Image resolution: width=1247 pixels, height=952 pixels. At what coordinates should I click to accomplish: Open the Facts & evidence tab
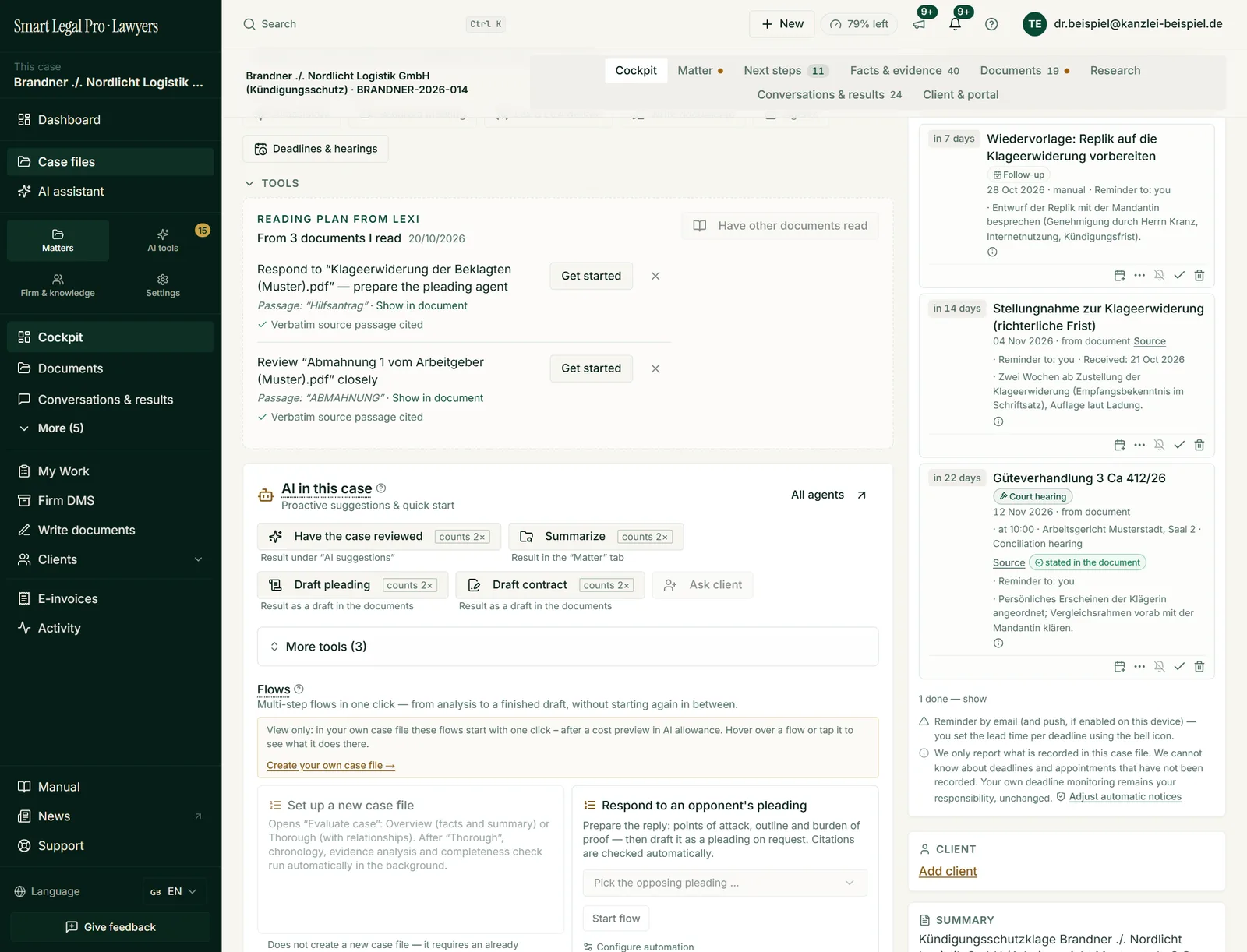click(904, 70)
